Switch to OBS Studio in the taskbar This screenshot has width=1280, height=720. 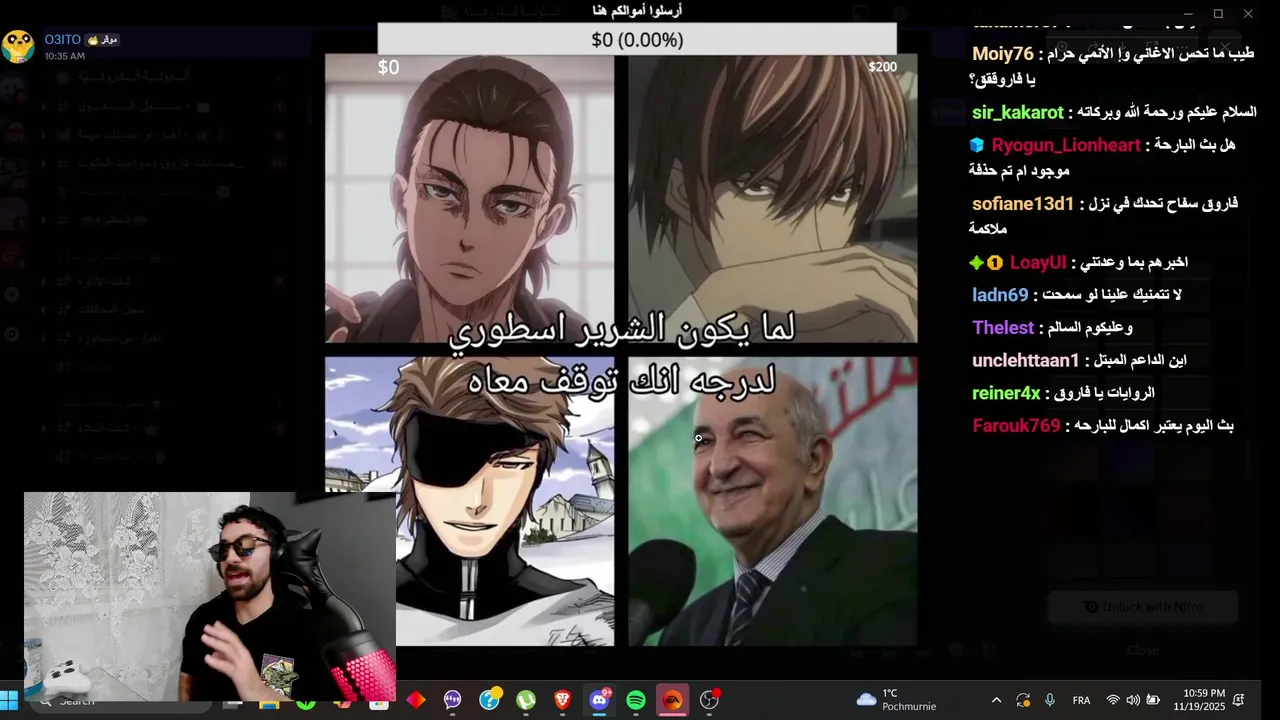710,700
